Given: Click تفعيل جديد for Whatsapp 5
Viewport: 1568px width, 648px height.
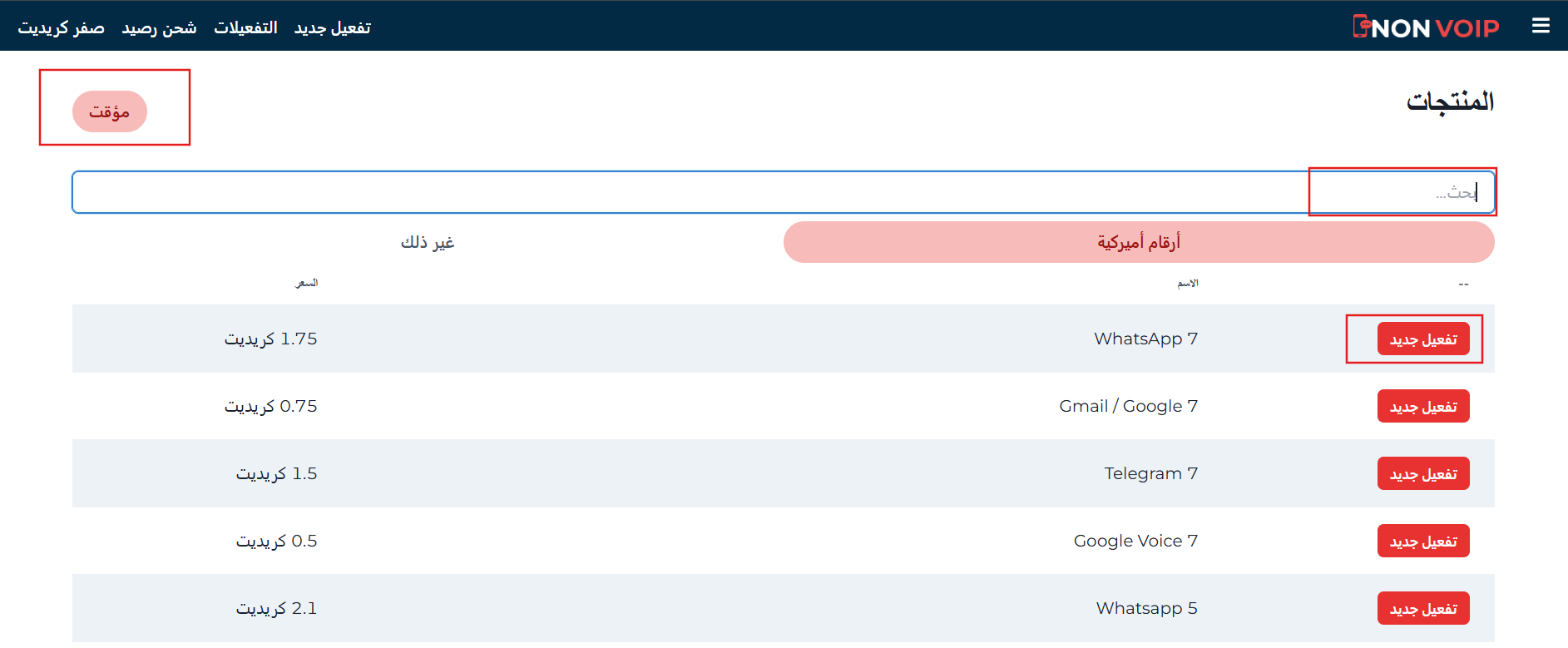Looking at the screenshot, I should pyautogui.click(x=1423, y=609).
